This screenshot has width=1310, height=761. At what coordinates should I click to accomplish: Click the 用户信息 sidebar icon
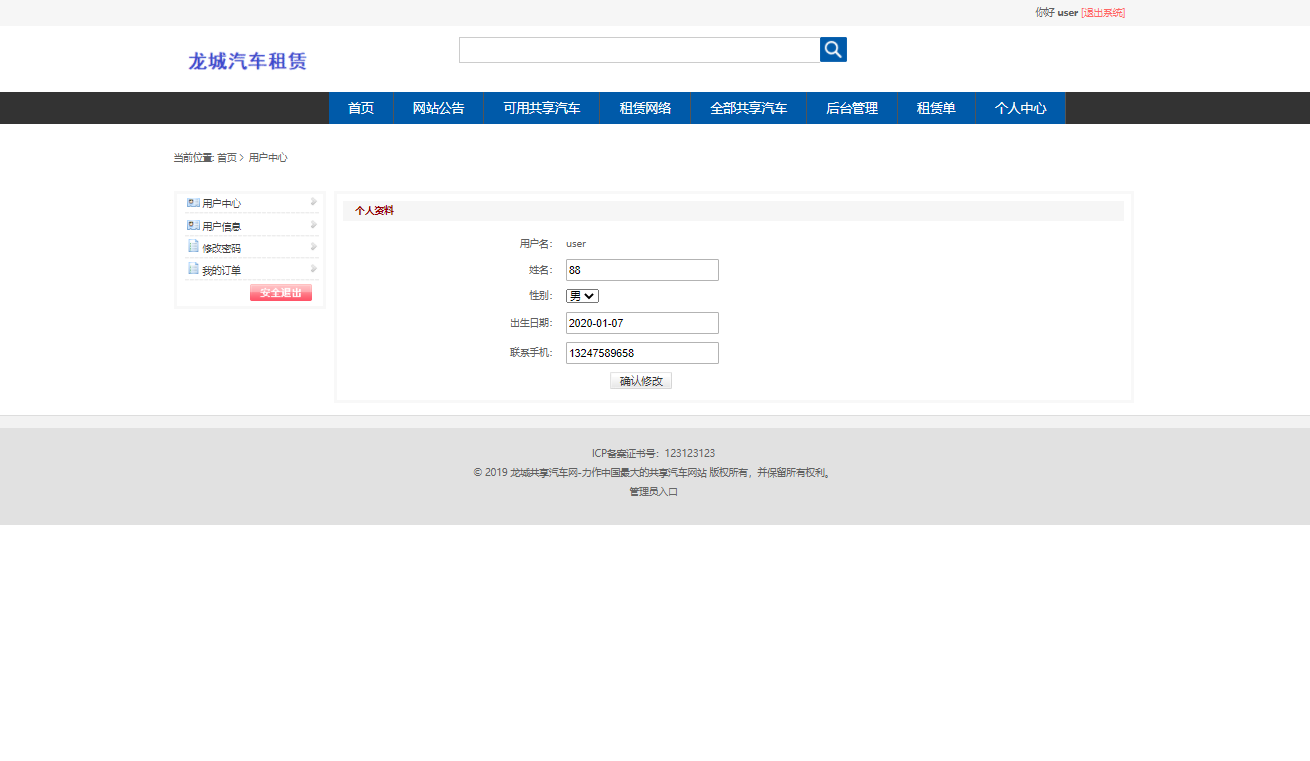(193, 225)
